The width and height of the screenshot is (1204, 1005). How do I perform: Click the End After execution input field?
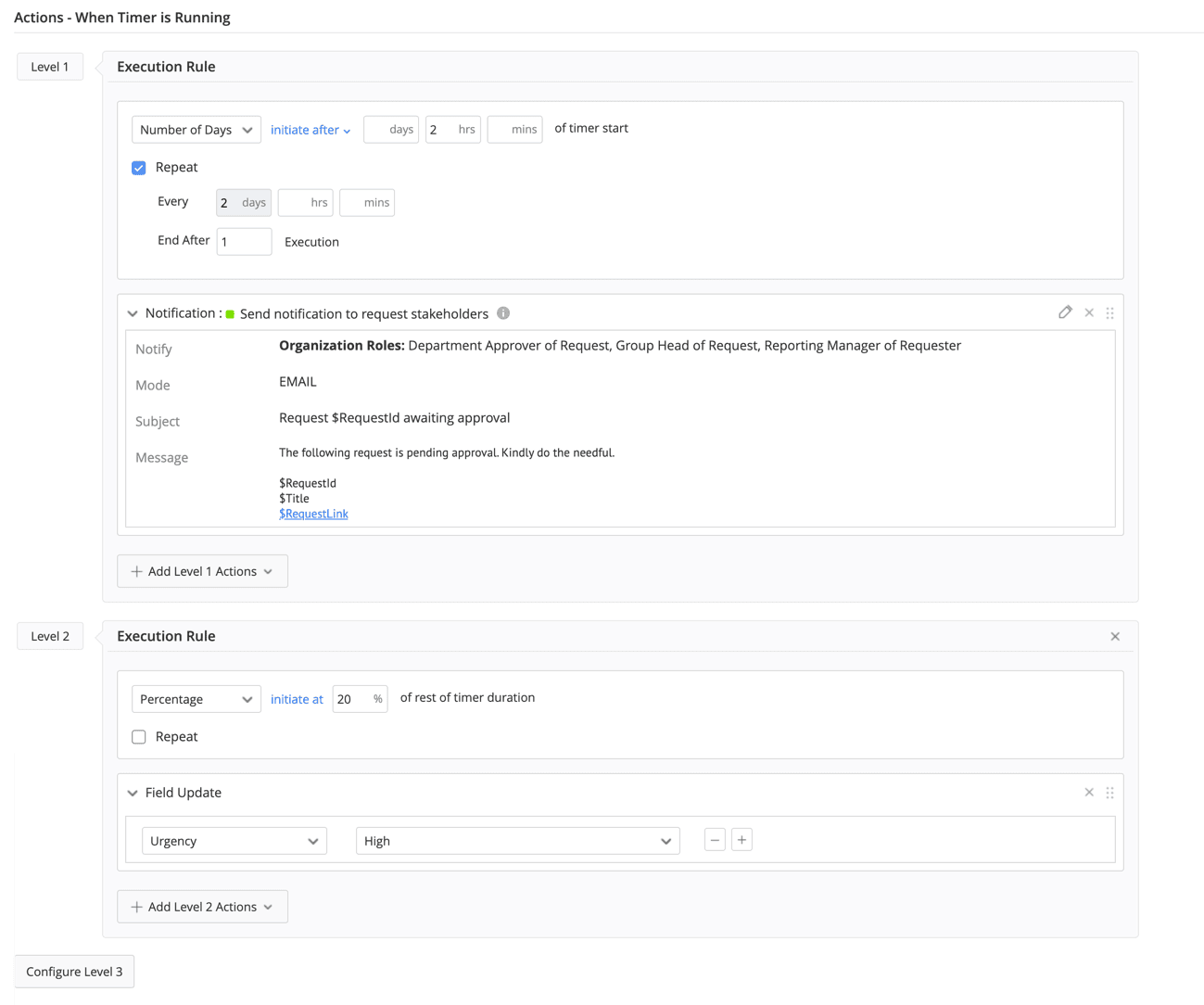(x=244, y=242)
